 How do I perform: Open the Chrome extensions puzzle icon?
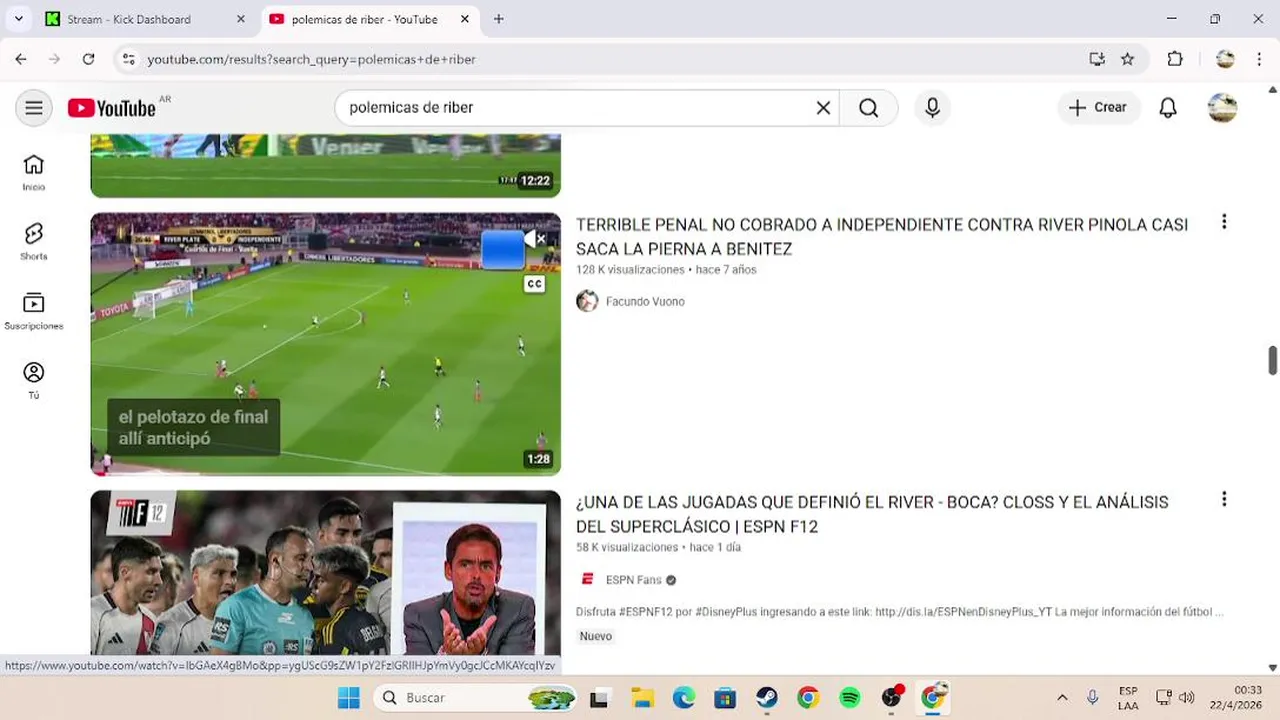[x=1175, y=59]
